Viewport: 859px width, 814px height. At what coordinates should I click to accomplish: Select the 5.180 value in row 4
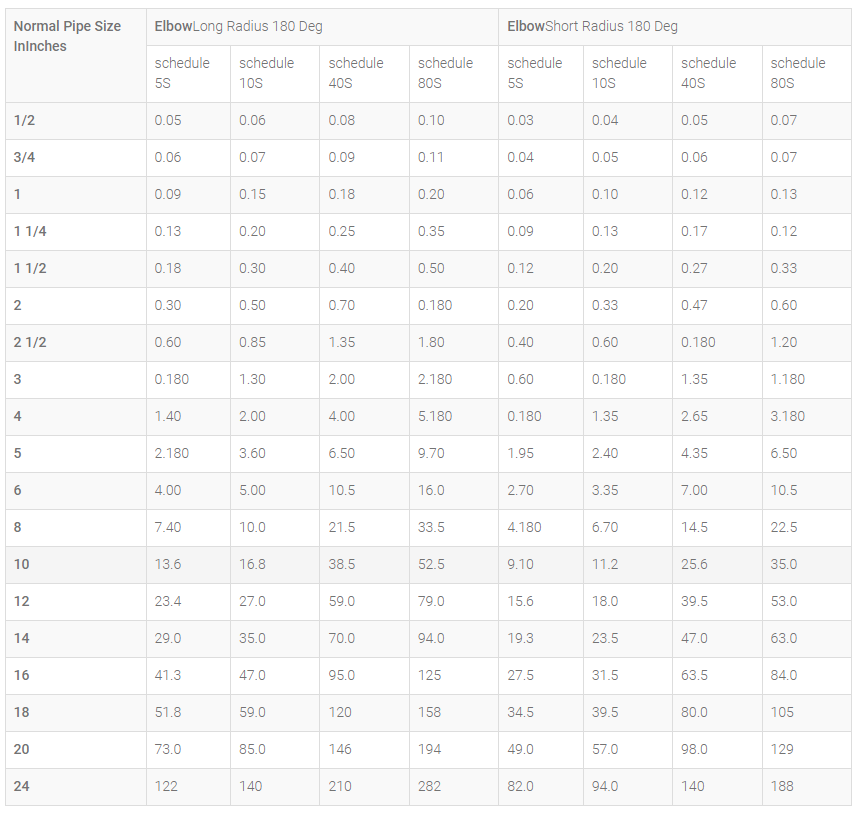(x=435, y=416)
